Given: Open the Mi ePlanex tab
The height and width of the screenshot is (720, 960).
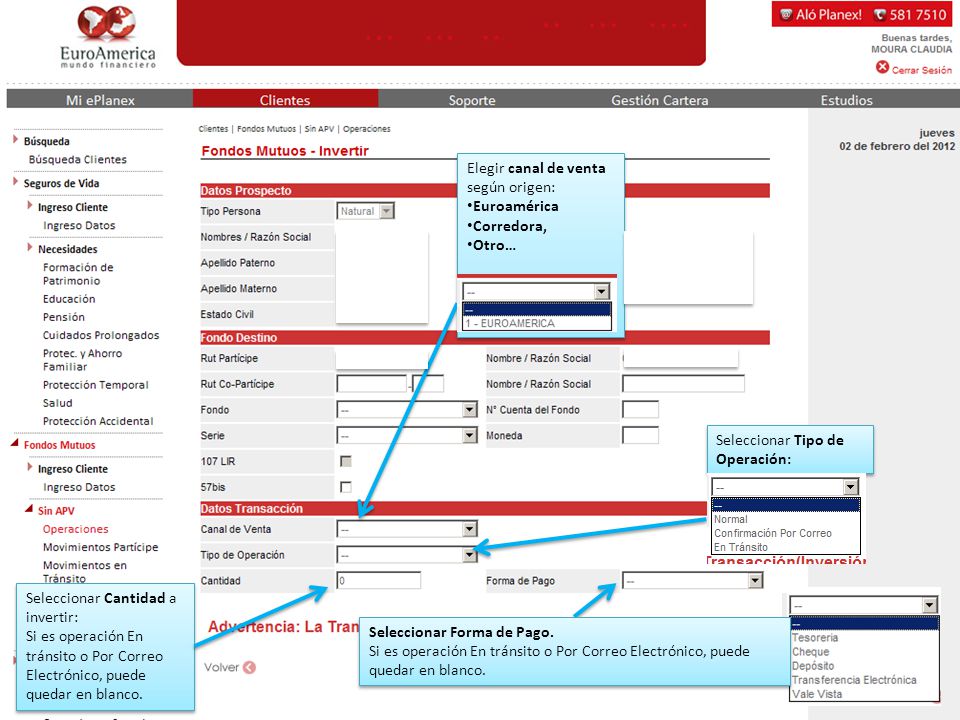Looking at the screenshot, I should pos(100,100).
